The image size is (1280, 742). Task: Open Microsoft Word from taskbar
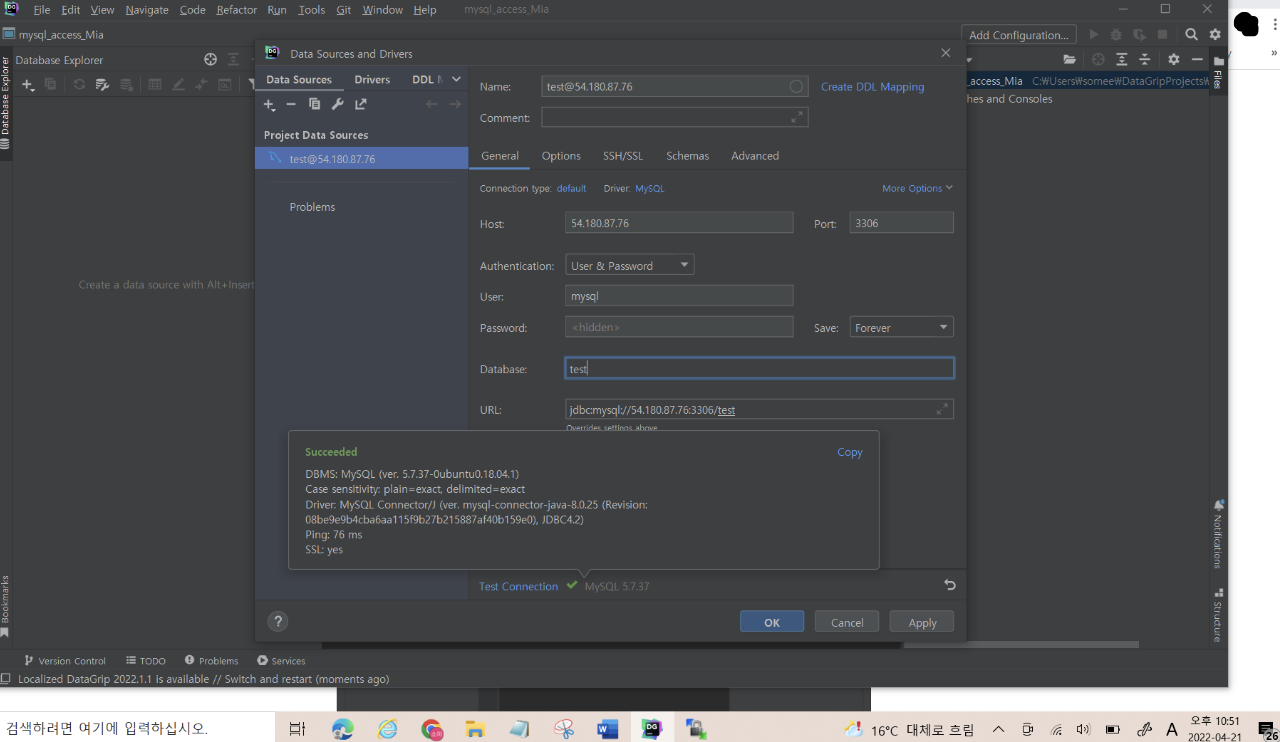click(607, 729)
